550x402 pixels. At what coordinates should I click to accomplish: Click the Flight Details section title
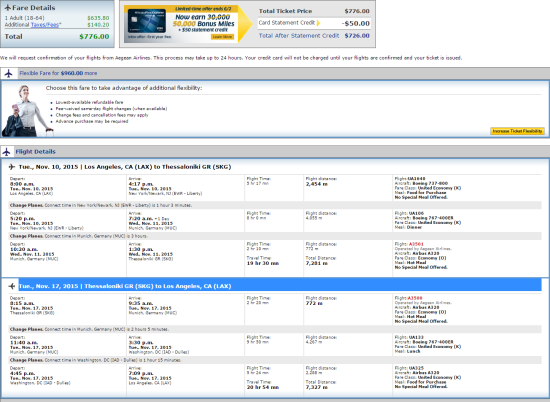point(35,152)
